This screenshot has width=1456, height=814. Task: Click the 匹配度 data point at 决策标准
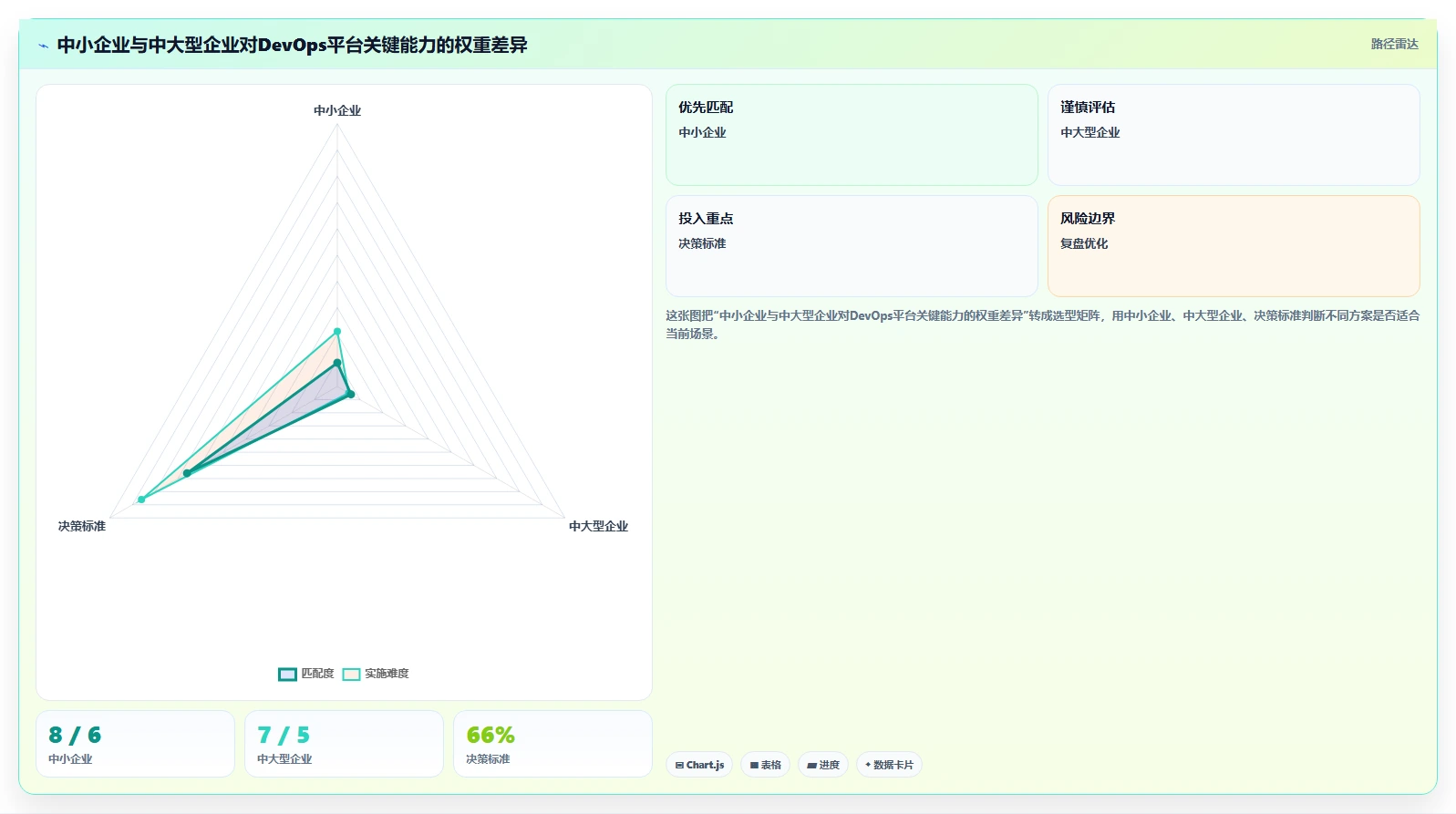187,473
